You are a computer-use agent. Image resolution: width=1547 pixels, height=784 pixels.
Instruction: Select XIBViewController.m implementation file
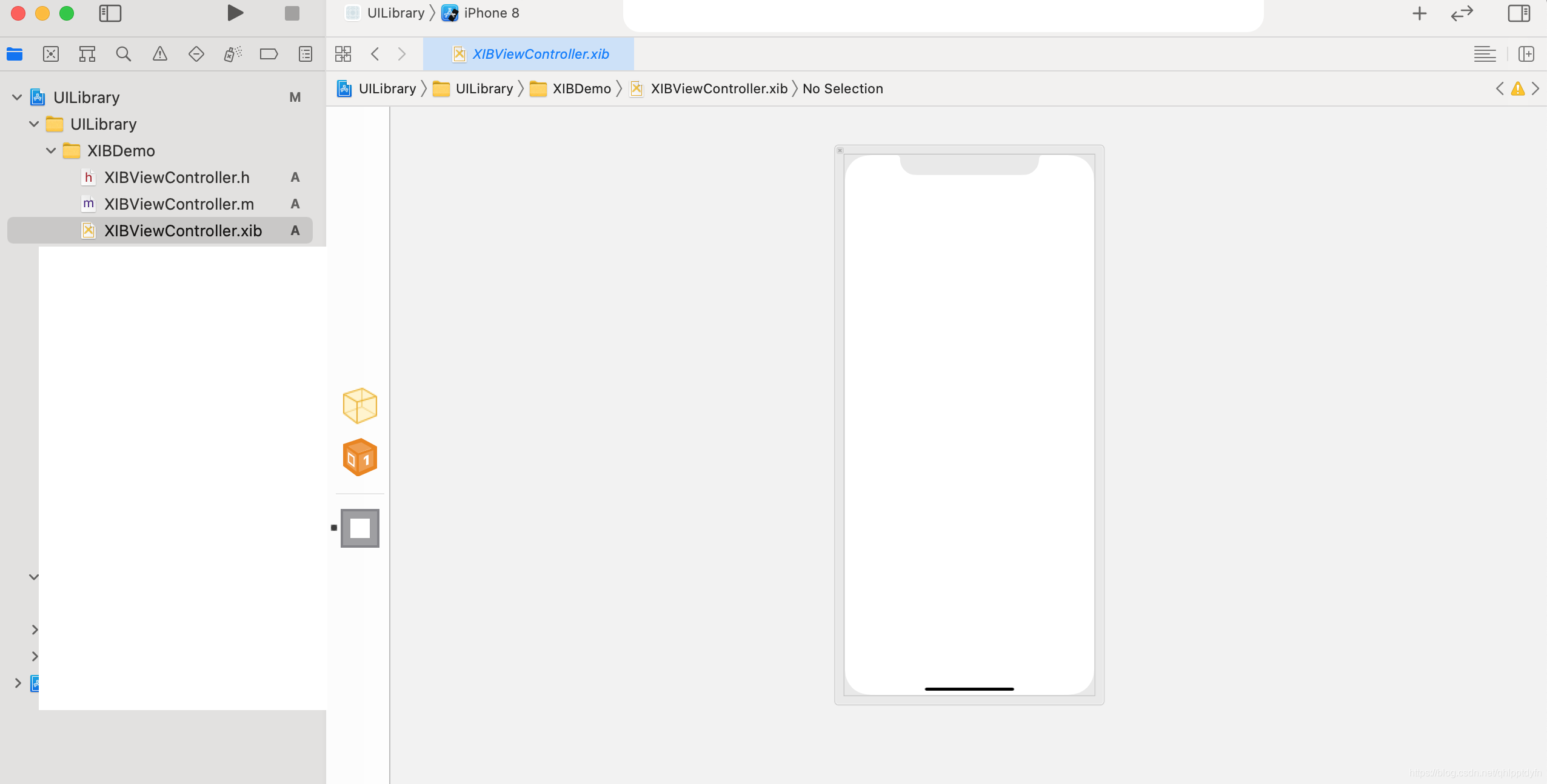tap(179, 204)
